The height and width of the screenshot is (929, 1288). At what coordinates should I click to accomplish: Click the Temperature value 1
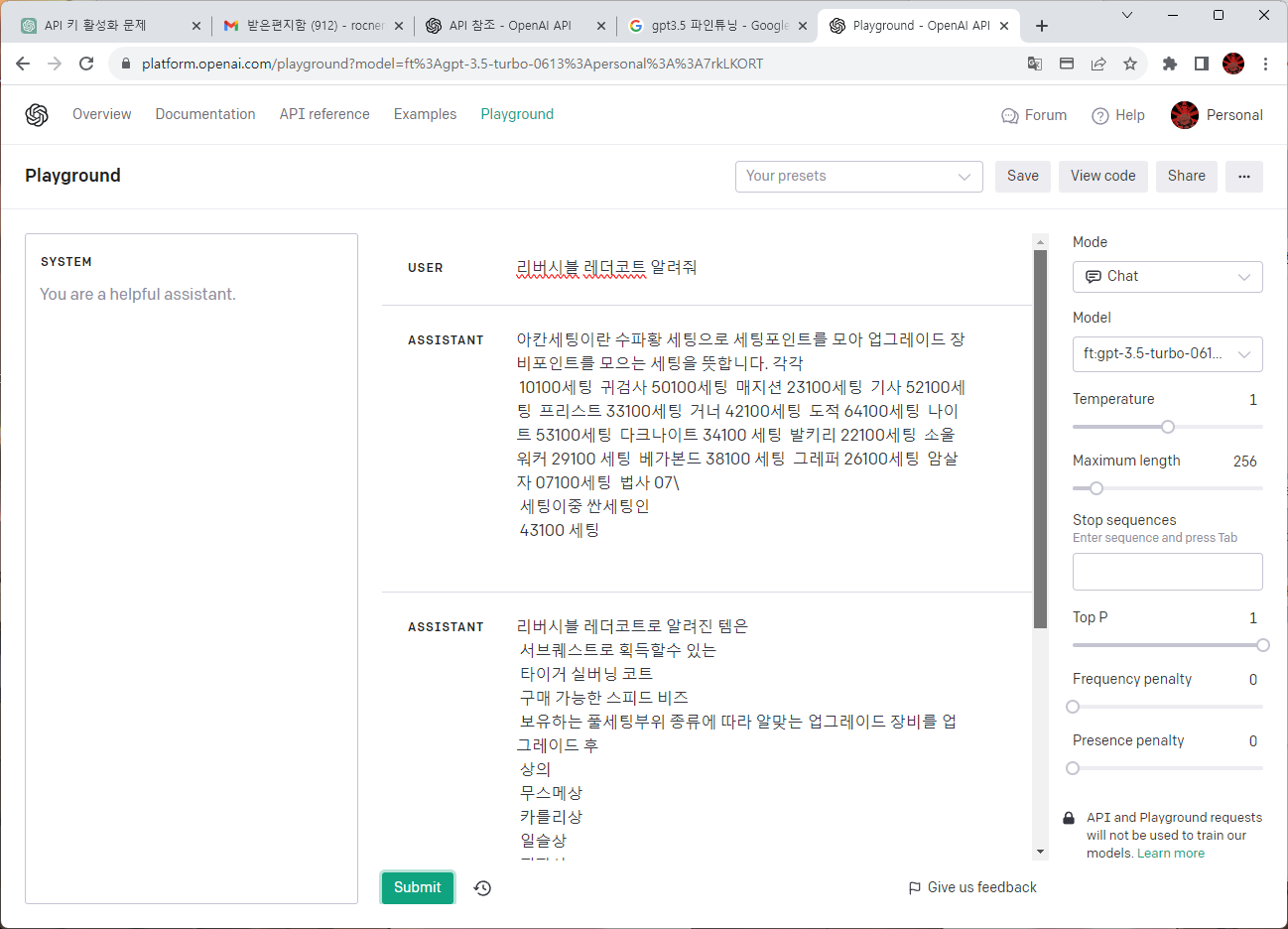pos(1253,400)
